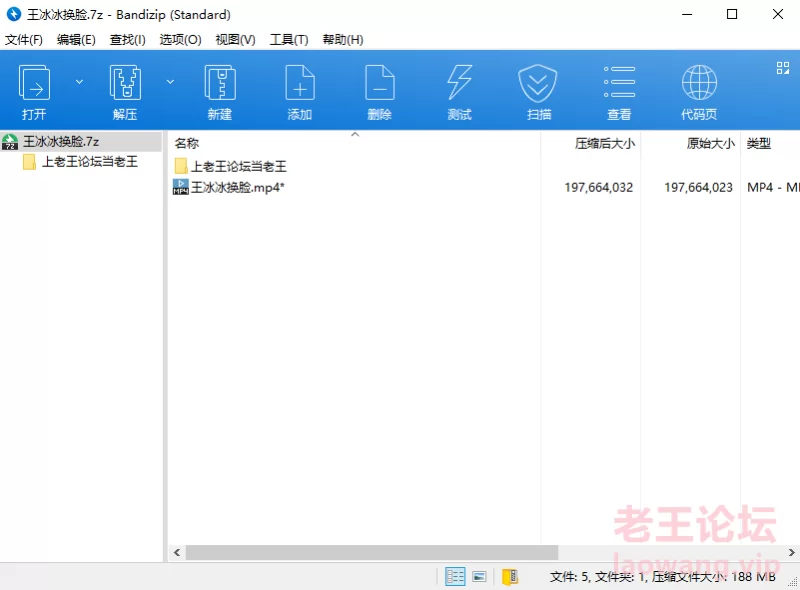Click the horizontal scrollbar's right arrow
The height and width of the screenshot is (590, 800).
coord(791,552)
